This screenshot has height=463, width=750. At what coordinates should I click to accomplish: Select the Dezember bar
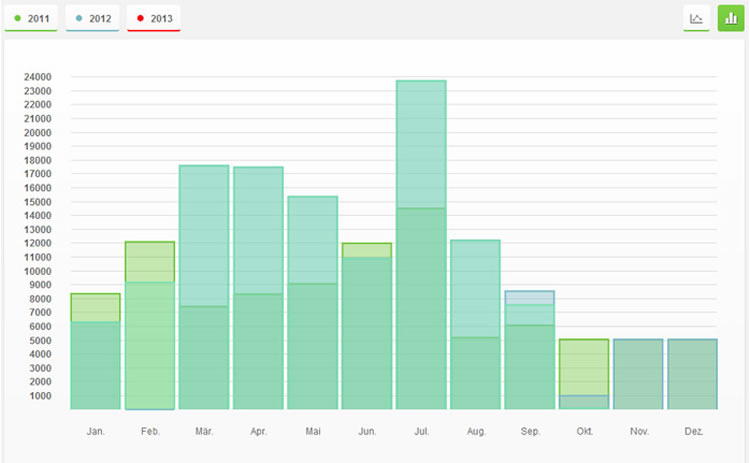coord(692,375)
